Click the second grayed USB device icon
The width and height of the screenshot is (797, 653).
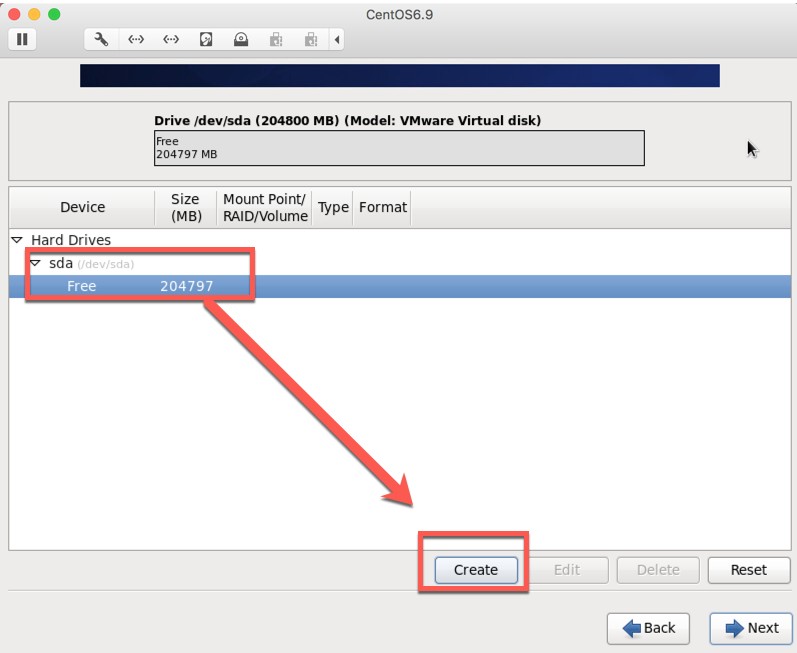tap(311, 39)
